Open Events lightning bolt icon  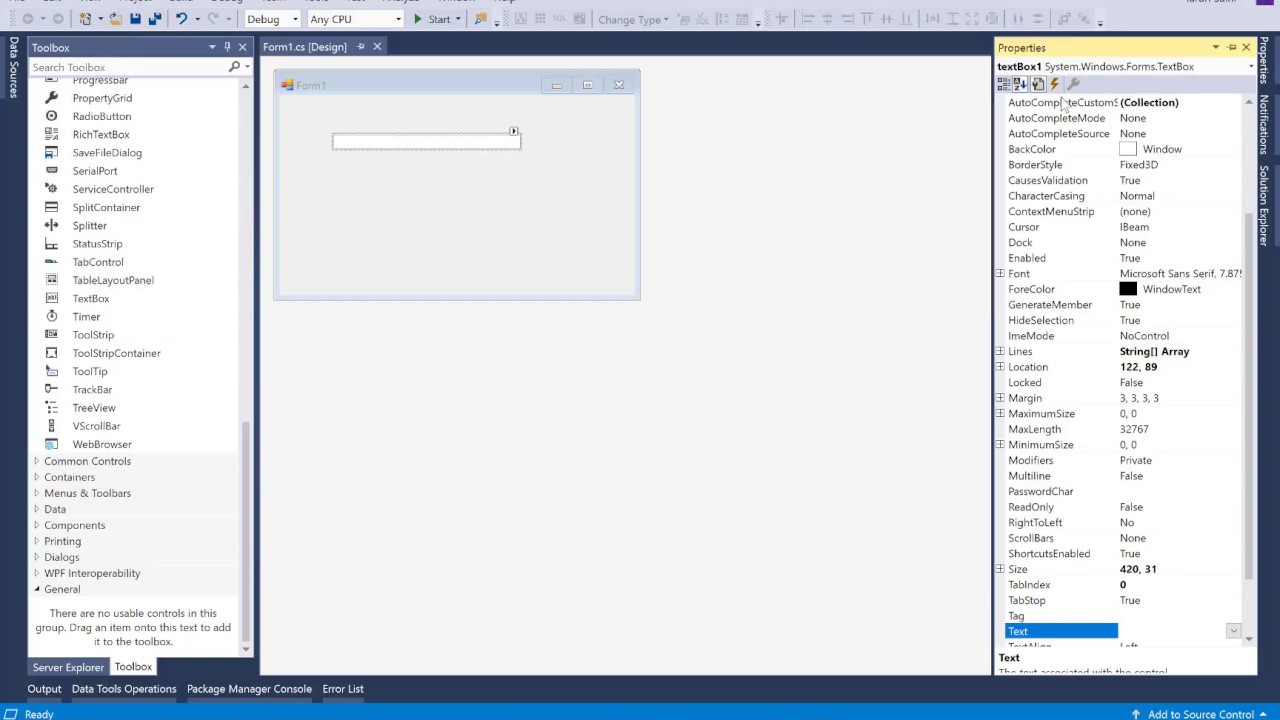tap(1054, 85)
